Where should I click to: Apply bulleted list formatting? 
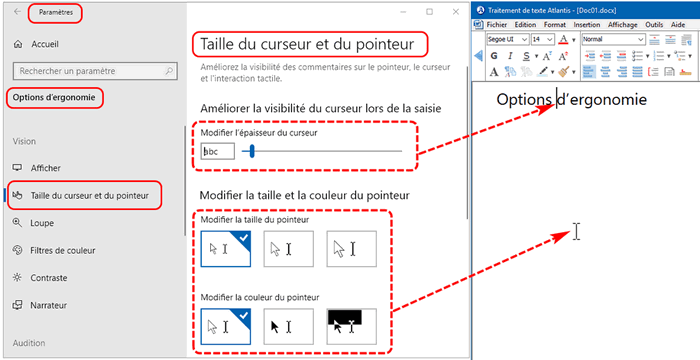[x=638, y=56]
